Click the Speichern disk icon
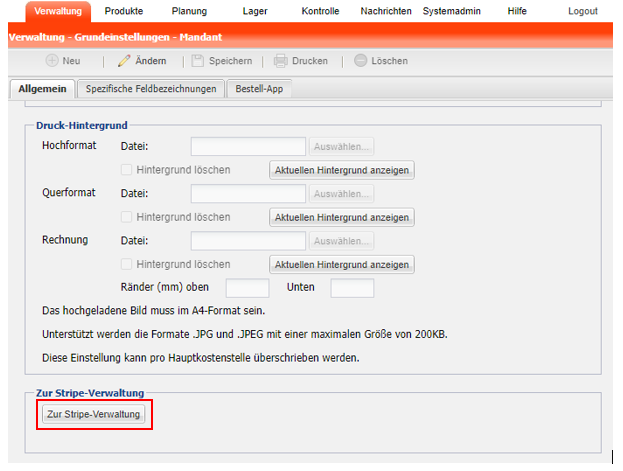This screenshot has height=471, width=623. [199, 61]
